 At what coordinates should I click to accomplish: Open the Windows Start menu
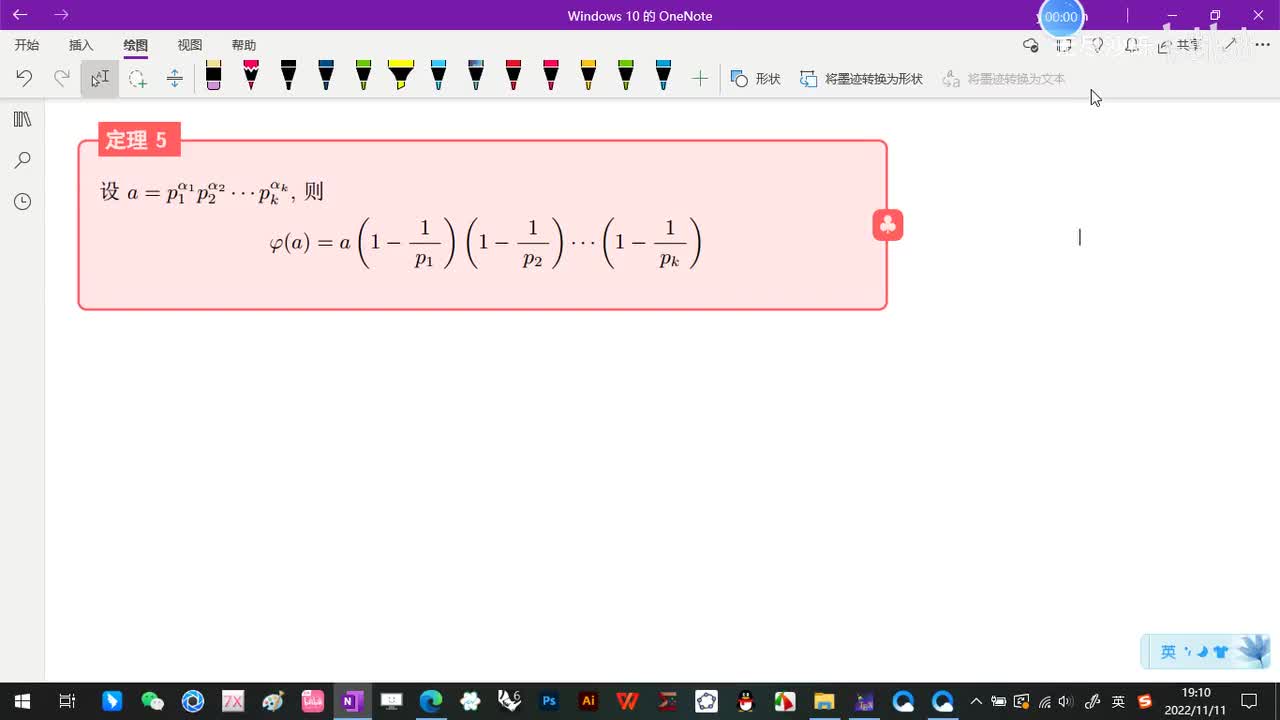tap(21, 701)
